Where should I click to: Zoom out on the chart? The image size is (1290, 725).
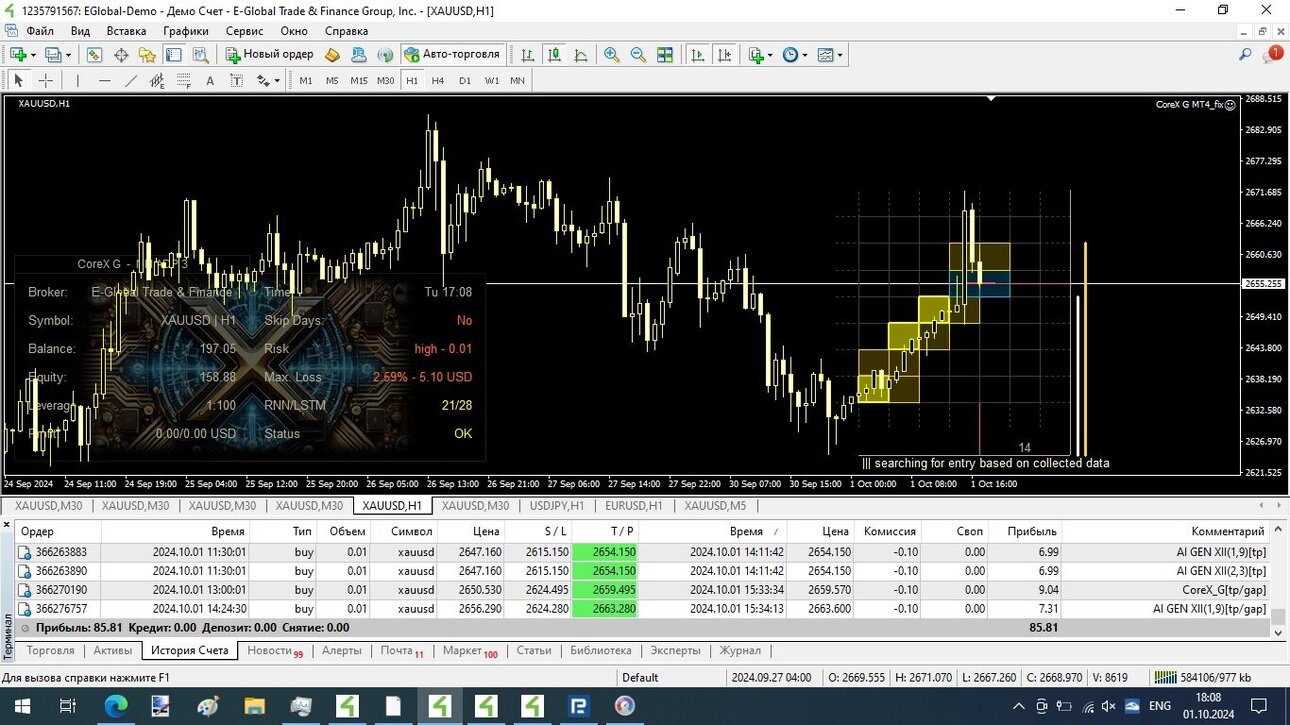pyautogui.click(x=638, y=55)
